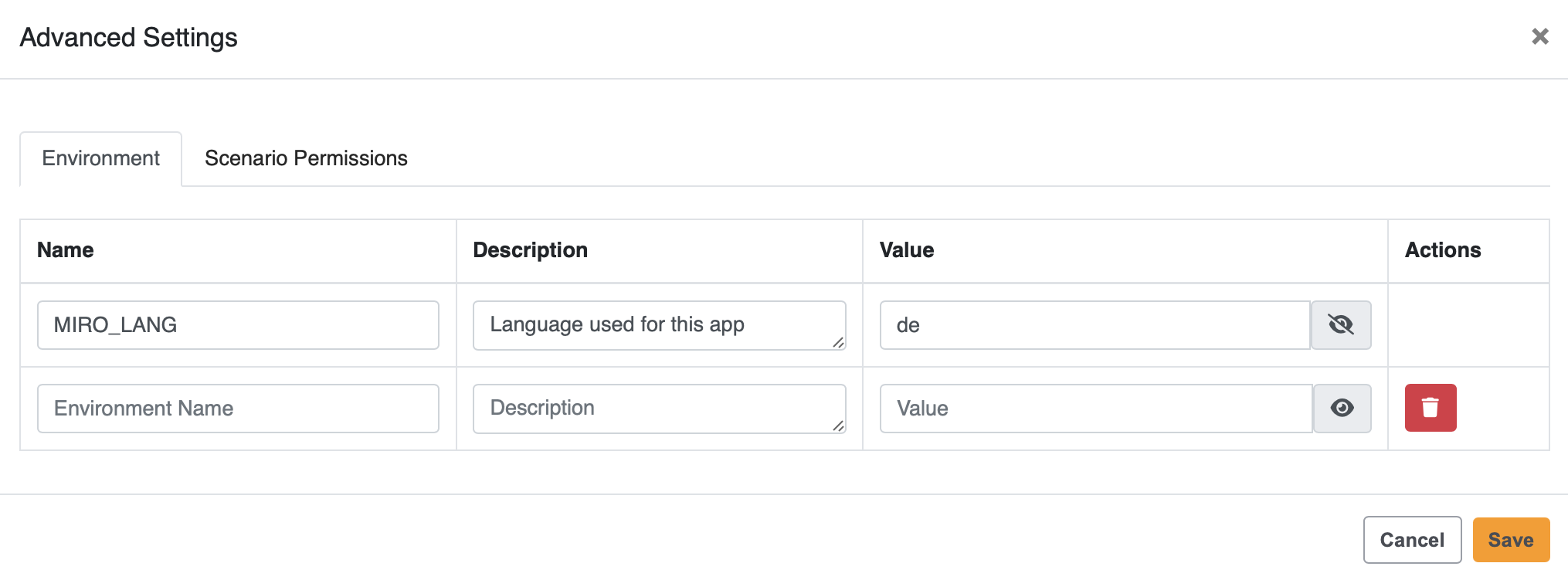Delete the empty environment variable row
1568x580 pixels.
(1431, 408)
